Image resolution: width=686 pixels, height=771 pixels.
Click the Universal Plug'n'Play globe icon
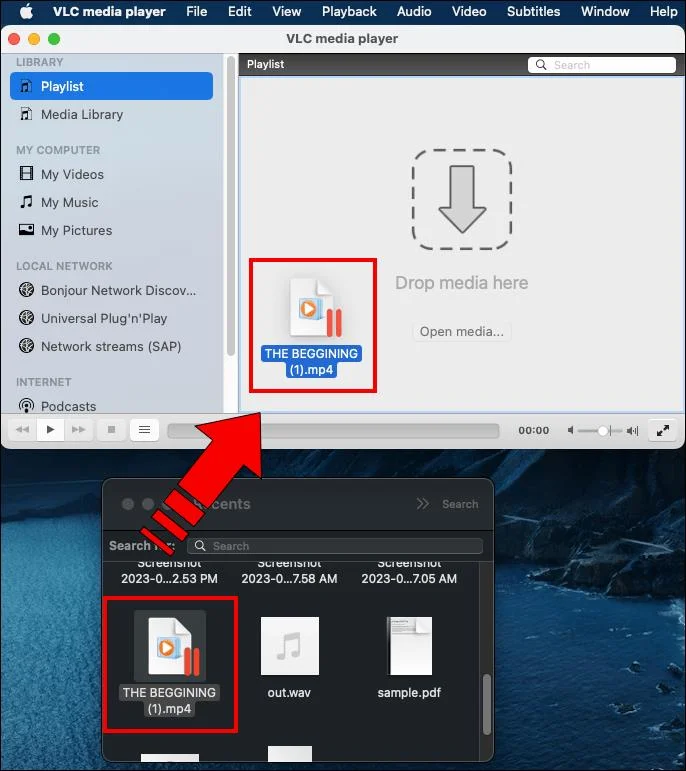[26, 318]
